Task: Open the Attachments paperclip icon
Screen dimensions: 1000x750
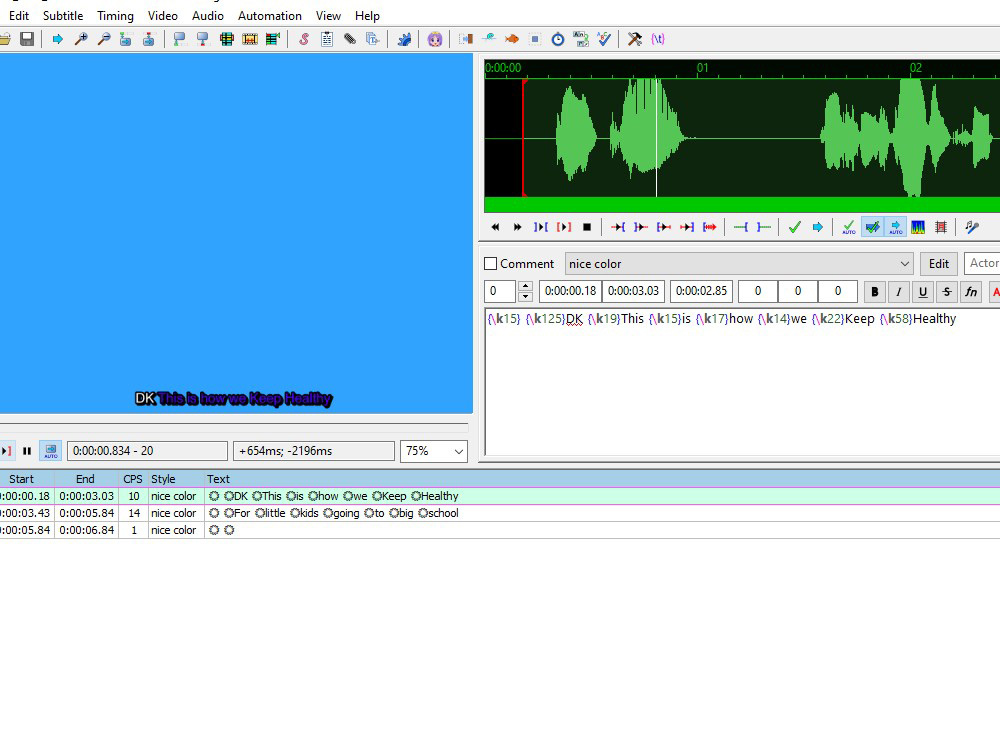Action: tap(349, 39)
